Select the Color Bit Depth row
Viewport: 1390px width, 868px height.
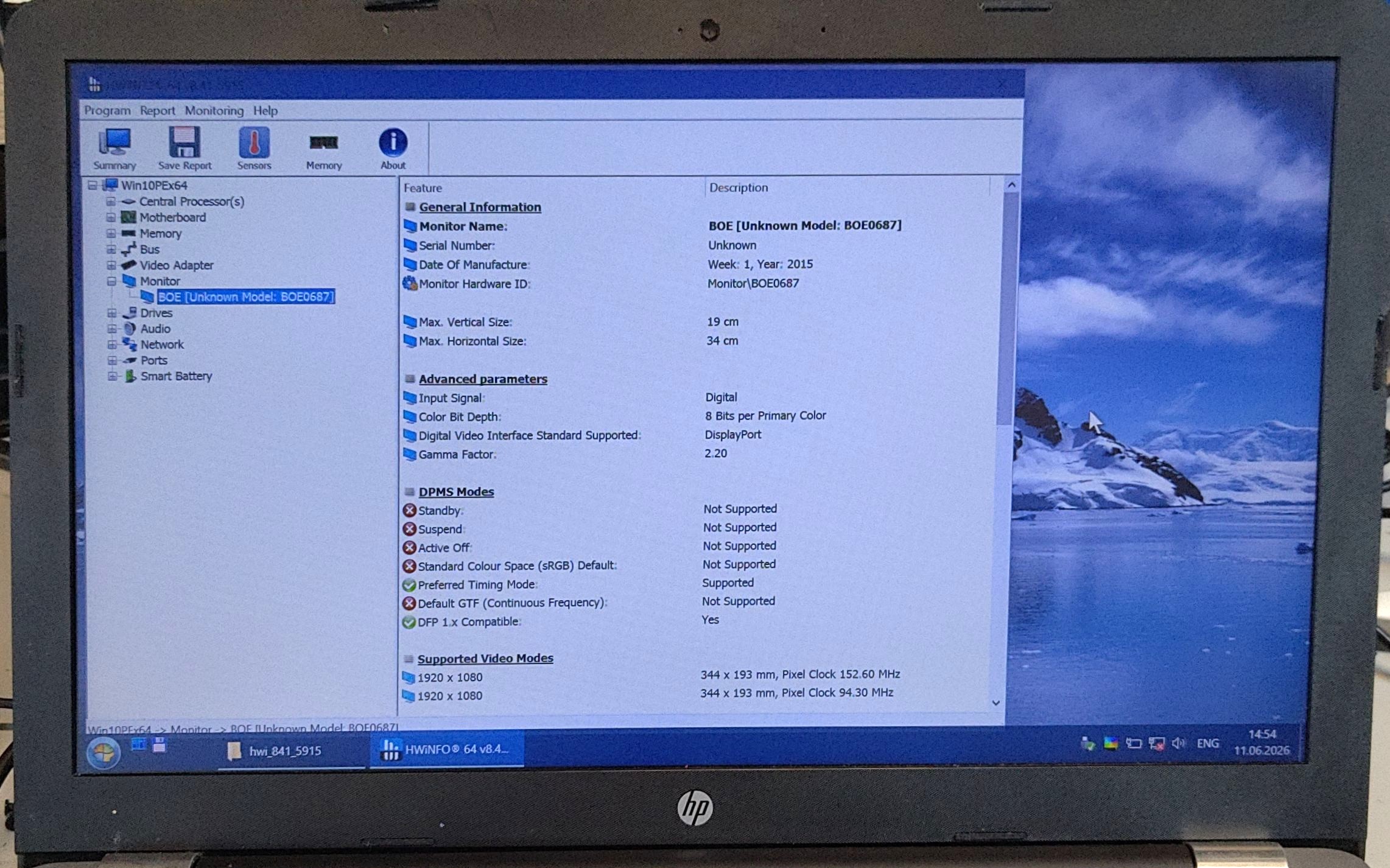[x=700, y=416]
